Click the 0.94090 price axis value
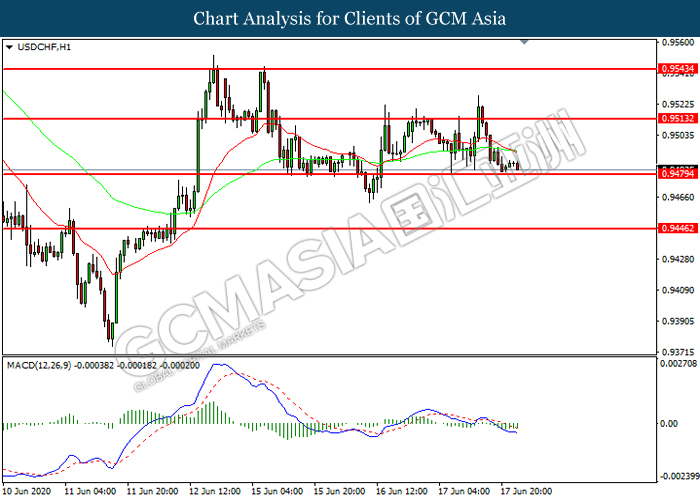Viewport: 700px width, 500px height. pyautogui.click(x=678, y=290)
